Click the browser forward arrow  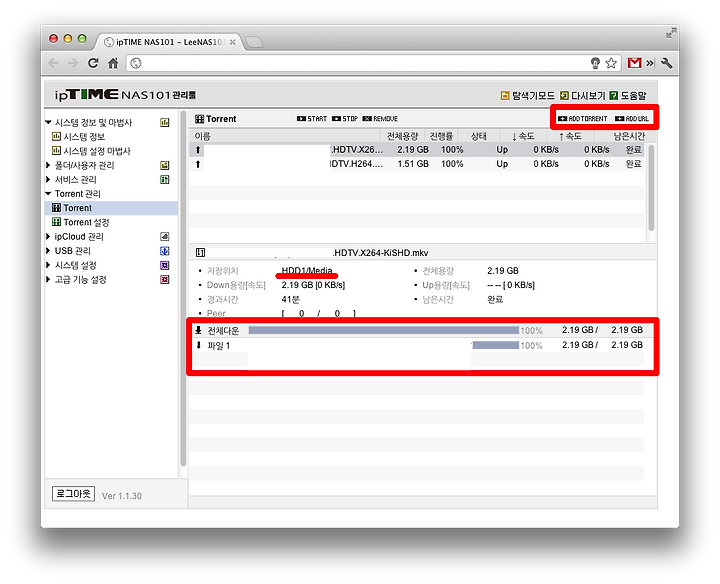pos(73,63)
